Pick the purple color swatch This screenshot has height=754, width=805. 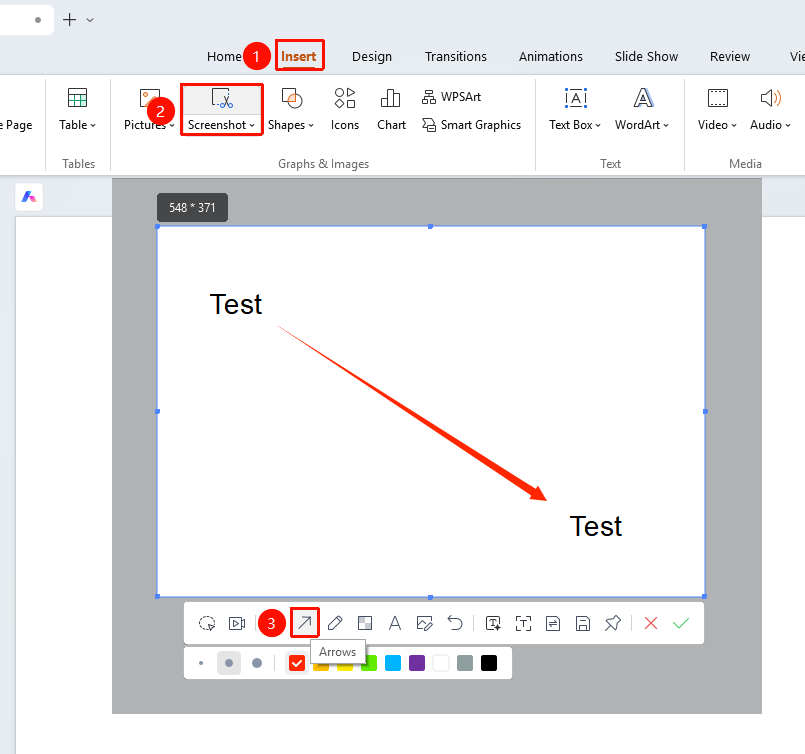point(417,663)
